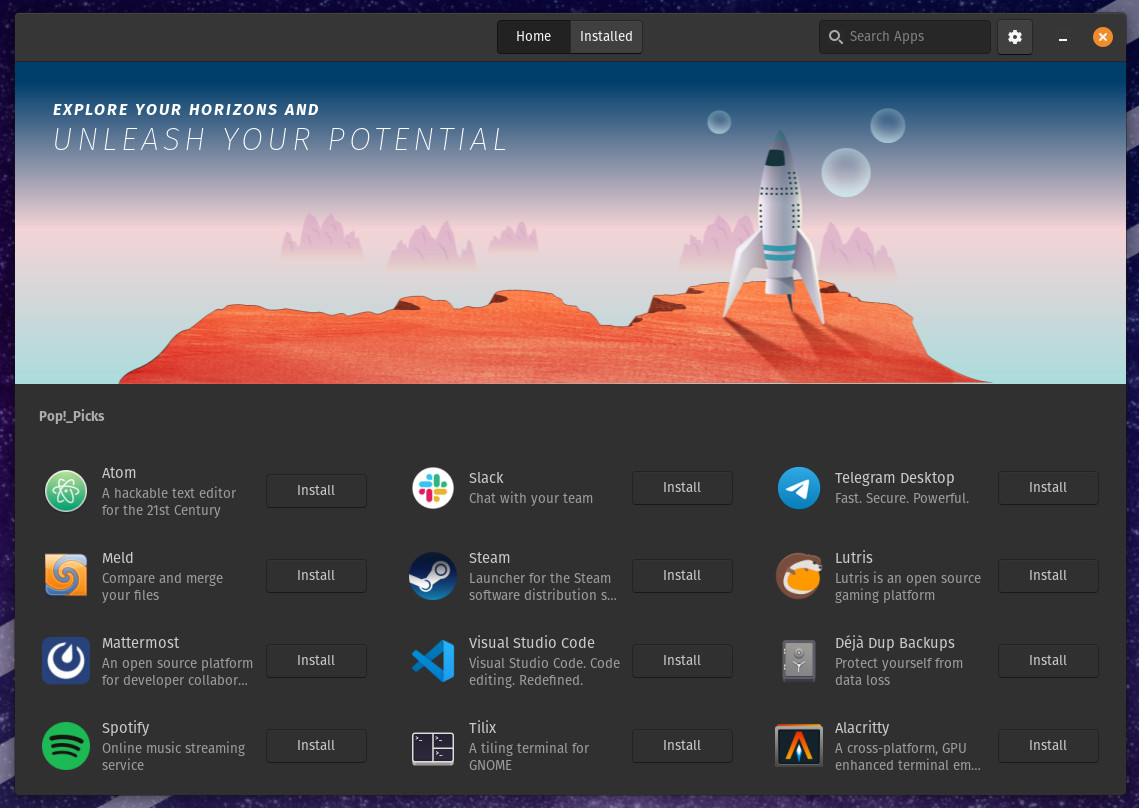Click the magnifier icon in the search box
This screenshot has width=1139, height=808.
coord(835,36)
